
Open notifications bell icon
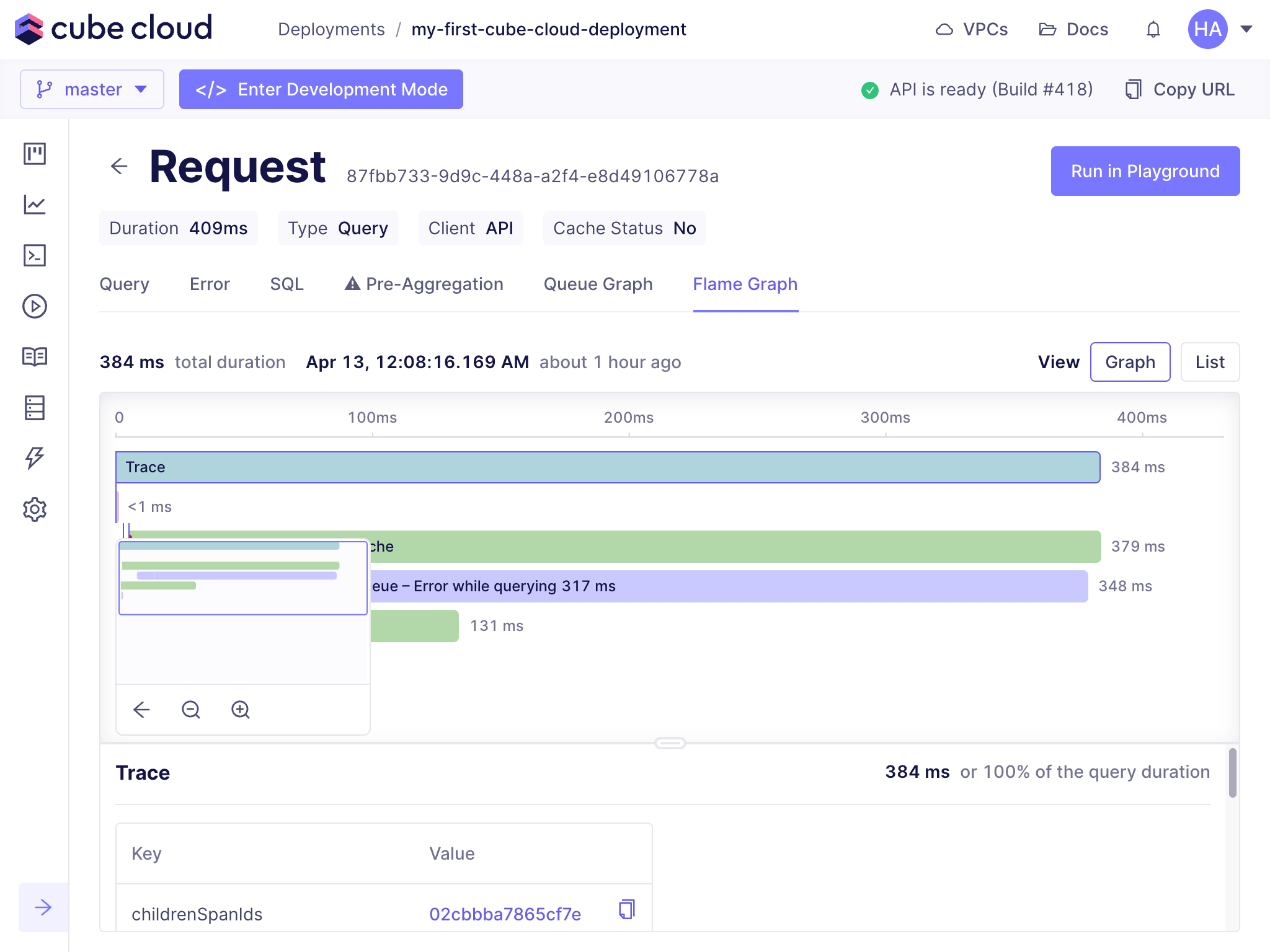[1153, 29]
